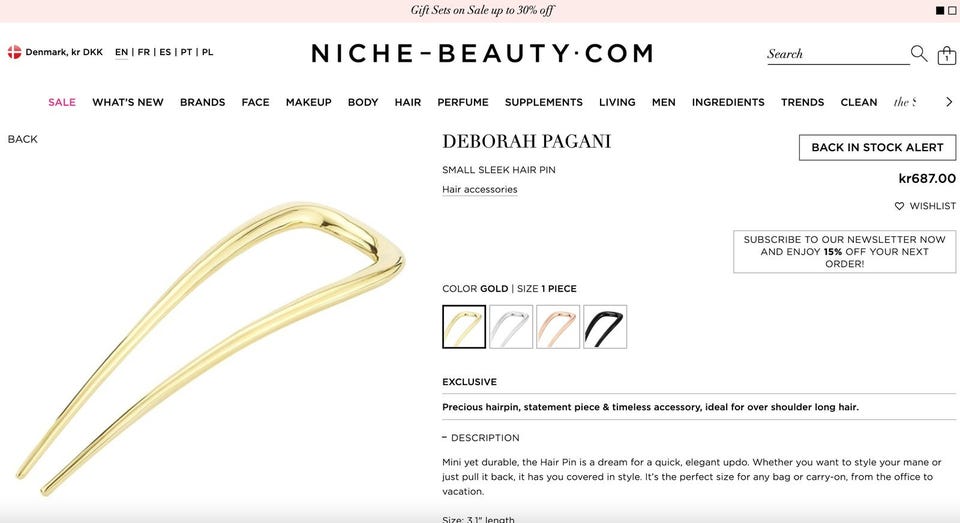Viewport: 960px width, 523px height.
Task: Select the black hair pin swatch
Action: point(605,327)
